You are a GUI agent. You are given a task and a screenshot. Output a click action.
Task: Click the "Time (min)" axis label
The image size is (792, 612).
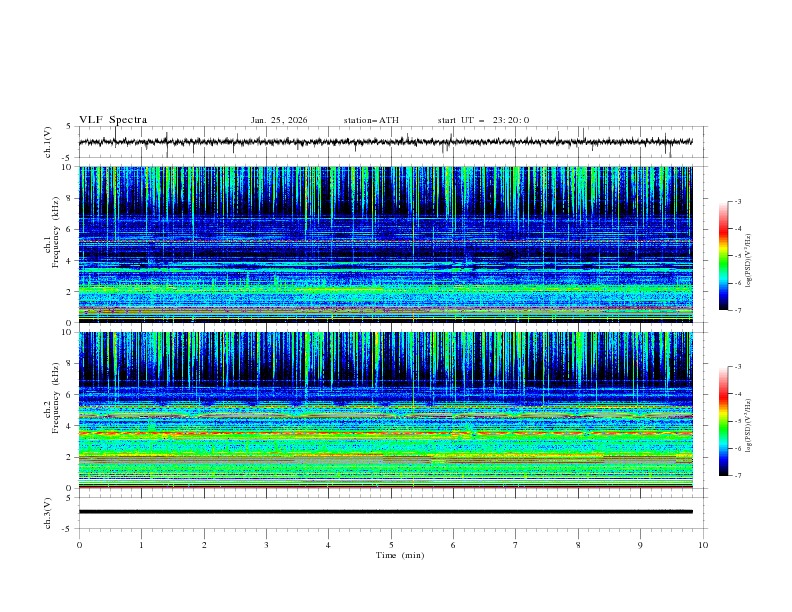400,555
